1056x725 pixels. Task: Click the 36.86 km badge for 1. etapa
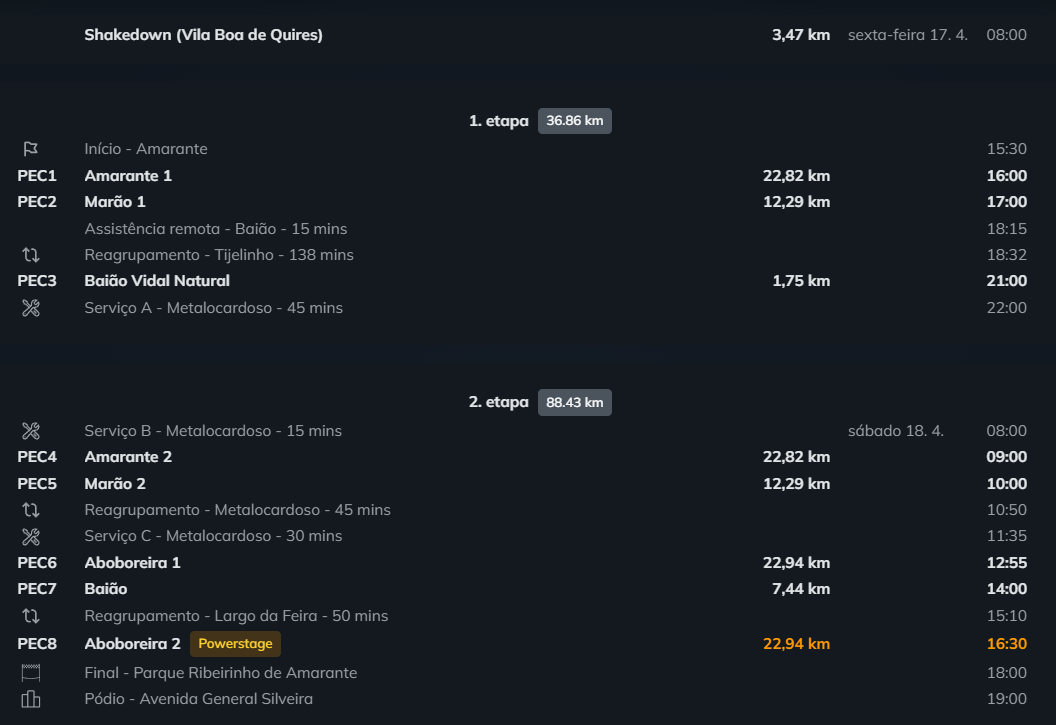pos(574,121)
